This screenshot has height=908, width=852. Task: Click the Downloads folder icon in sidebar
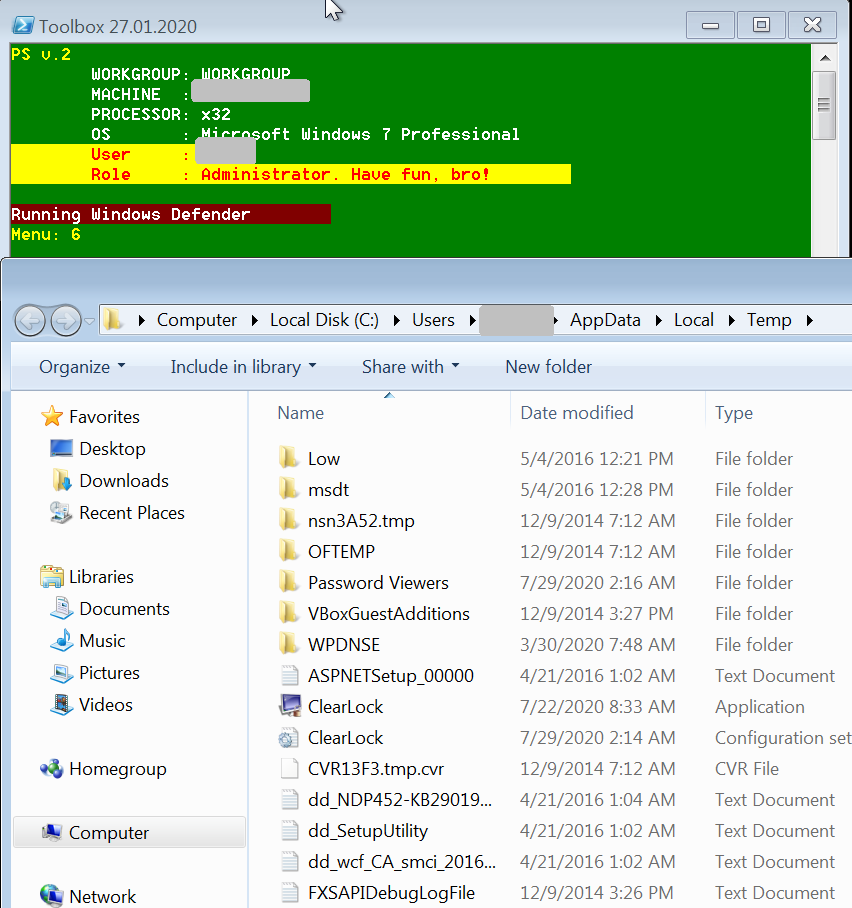(x=61, y=480)
